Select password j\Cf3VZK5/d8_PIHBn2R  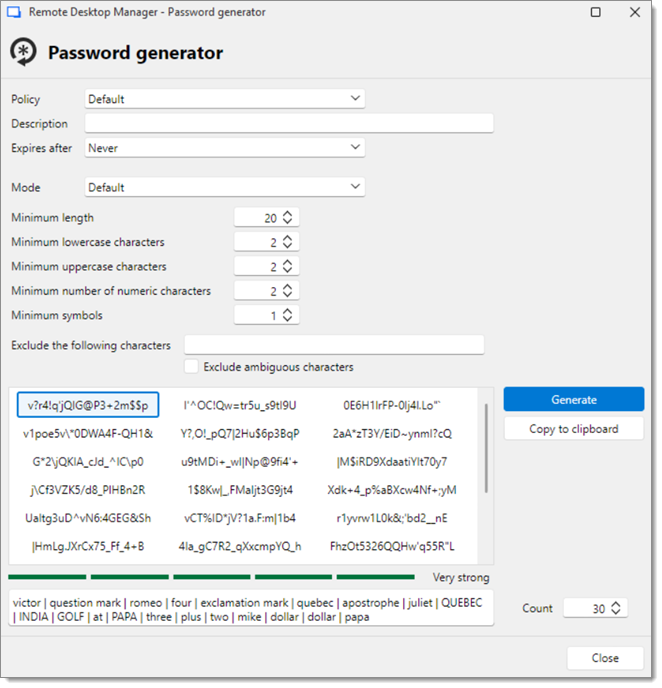pos(88,492)
